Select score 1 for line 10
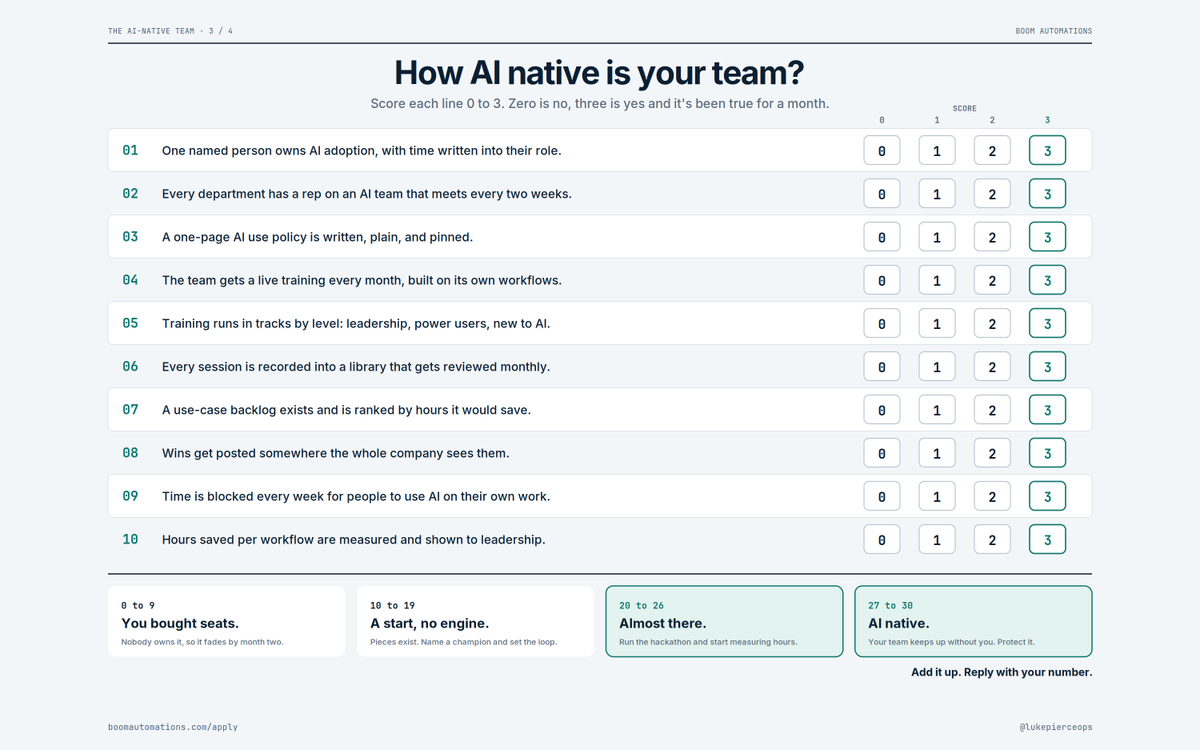Viewport: 1200px width, 750px height. tap(937, 540)
